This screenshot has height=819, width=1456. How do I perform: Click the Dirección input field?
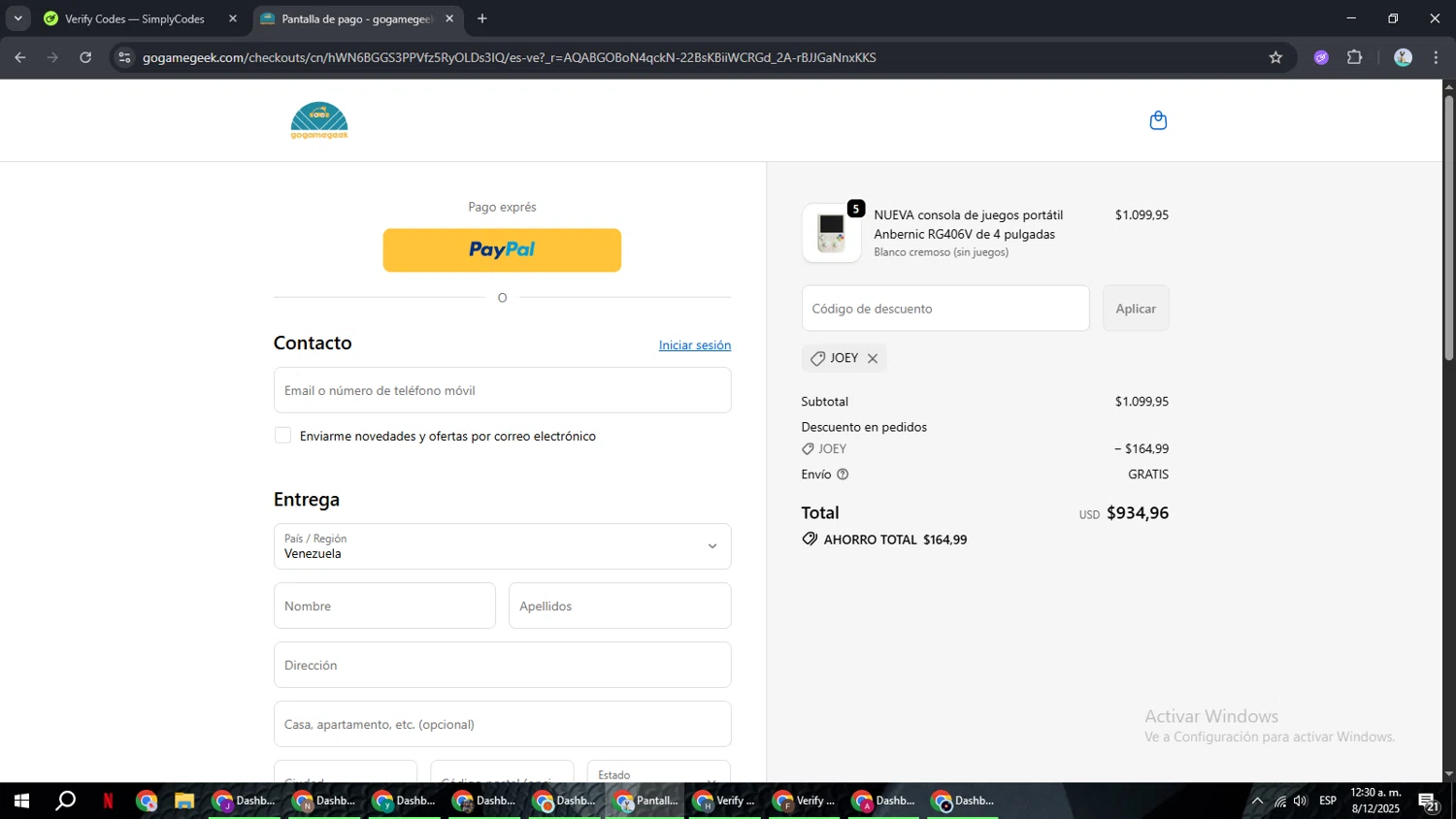(x=502, y=665)
